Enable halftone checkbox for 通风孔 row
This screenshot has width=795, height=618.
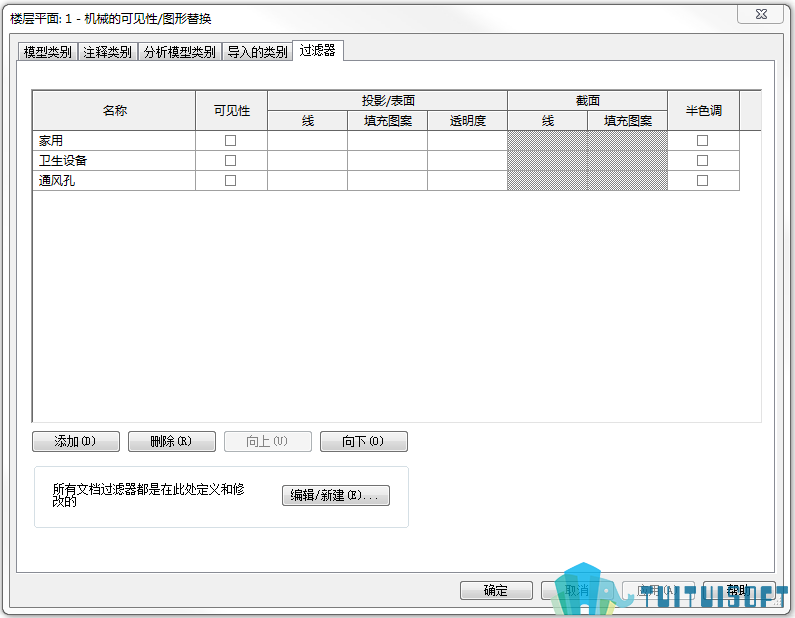703,180
